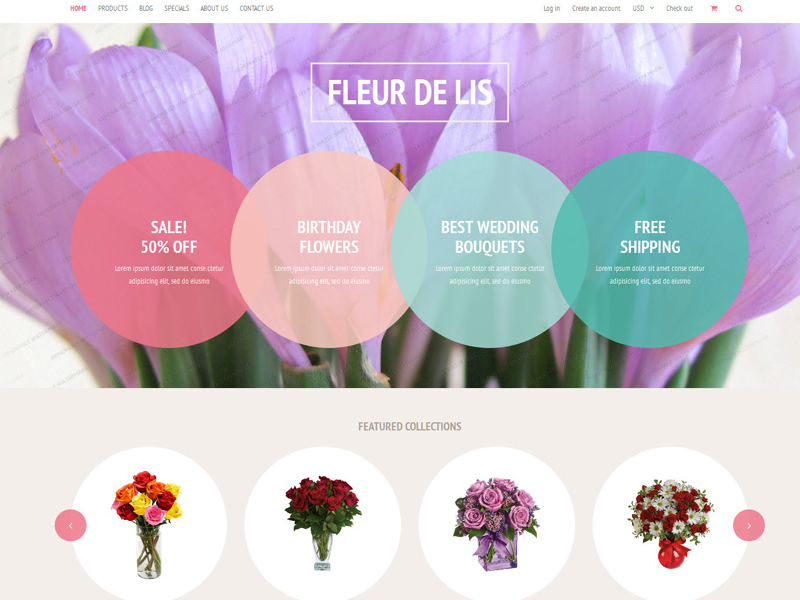Screen dimensions: 800x600
Task: Go to previous featured collection arrow
Action: click(x=70, y=525)
